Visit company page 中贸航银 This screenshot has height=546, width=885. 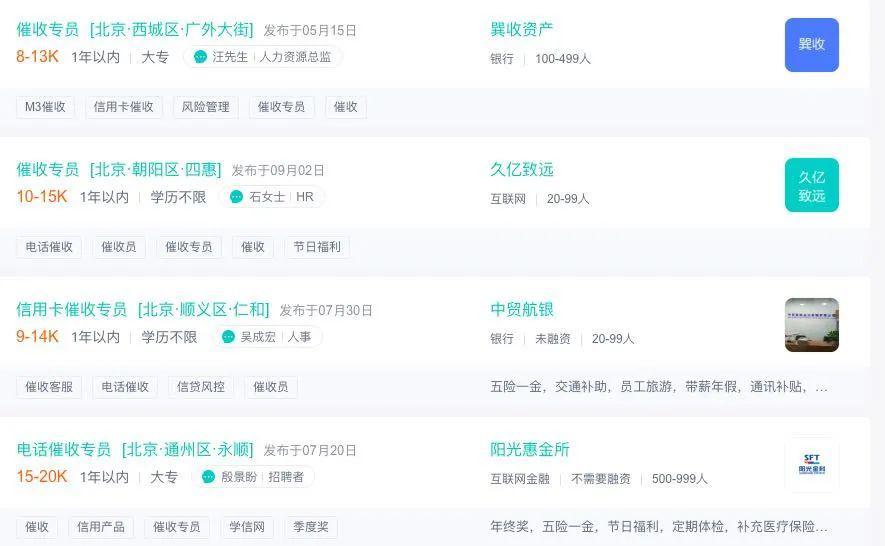coord(522,309)
